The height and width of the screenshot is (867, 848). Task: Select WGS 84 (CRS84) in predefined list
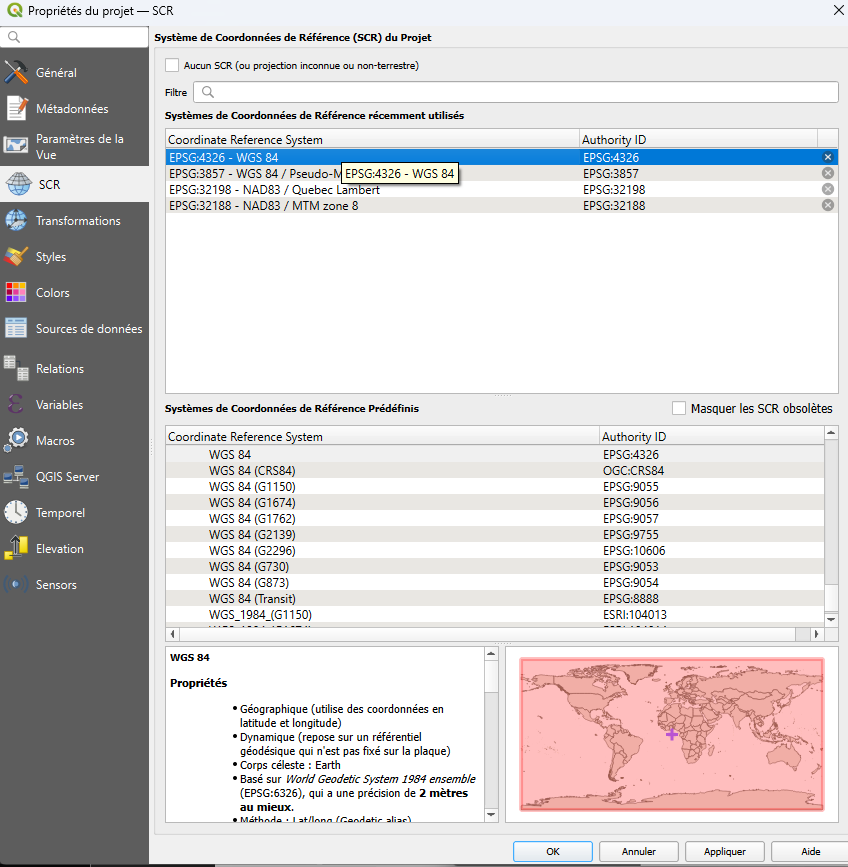(x=252, y=471)
